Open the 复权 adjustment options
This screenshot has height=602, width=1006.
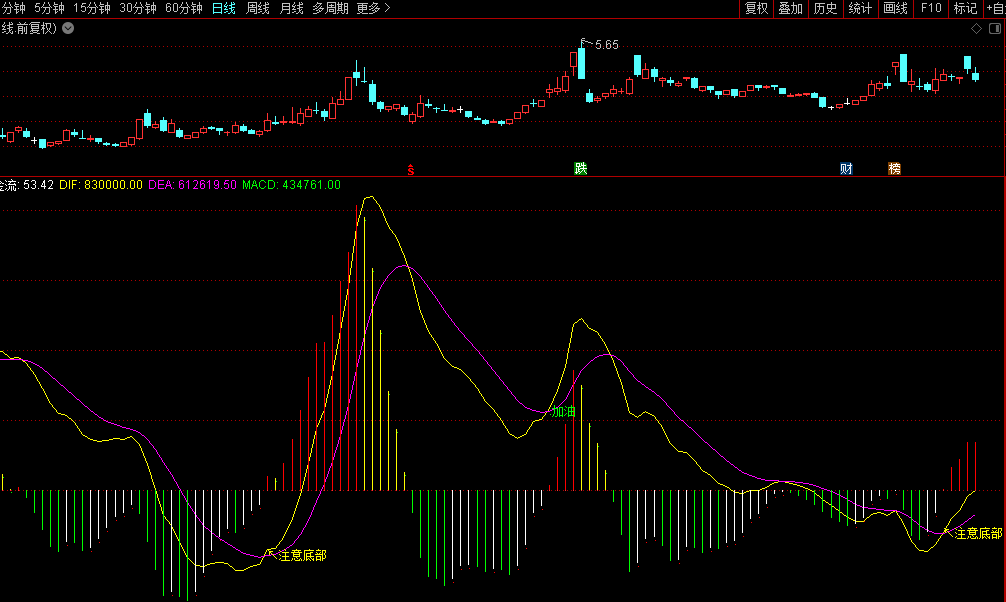pos(756,8)
